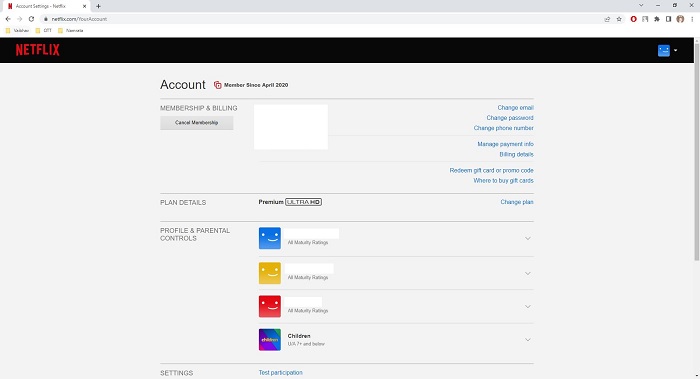
Task: Restore down the browser window
Action: point(675,5)
